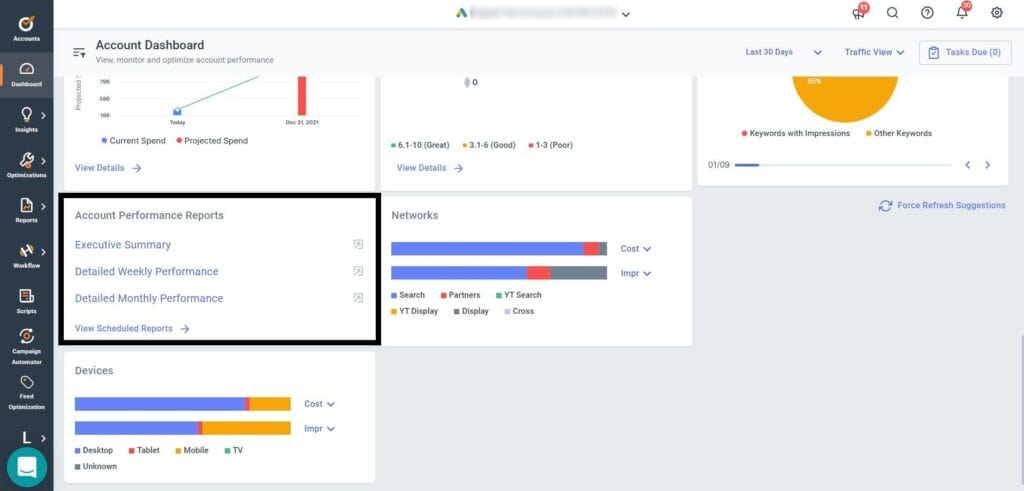Expand the account selector dropdown arrow
This screenshot has width=1024, height=491.
[626, 14]
